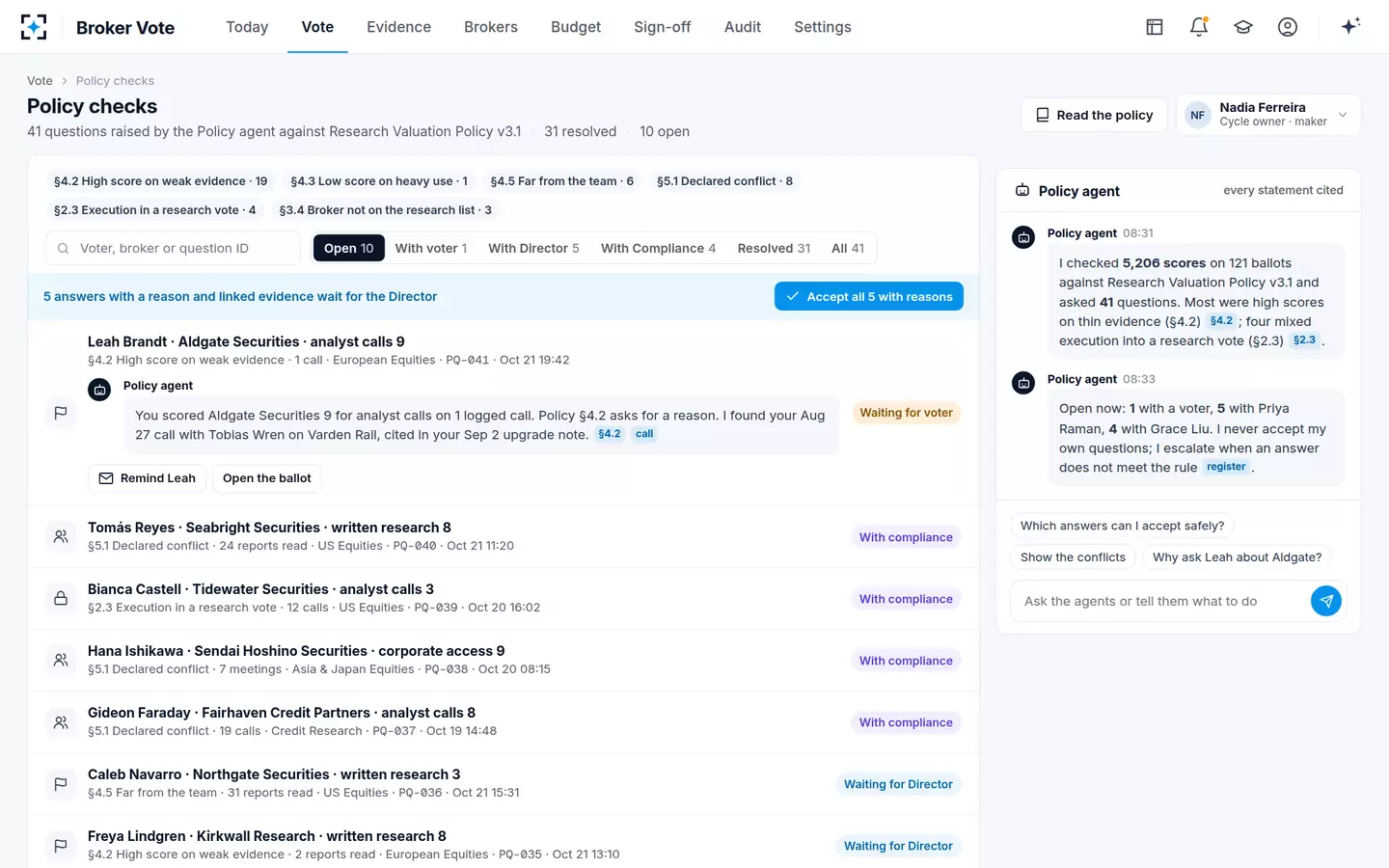Open the sparkle AI assistant icon
1389x868 pixels.
(1350, 26)
